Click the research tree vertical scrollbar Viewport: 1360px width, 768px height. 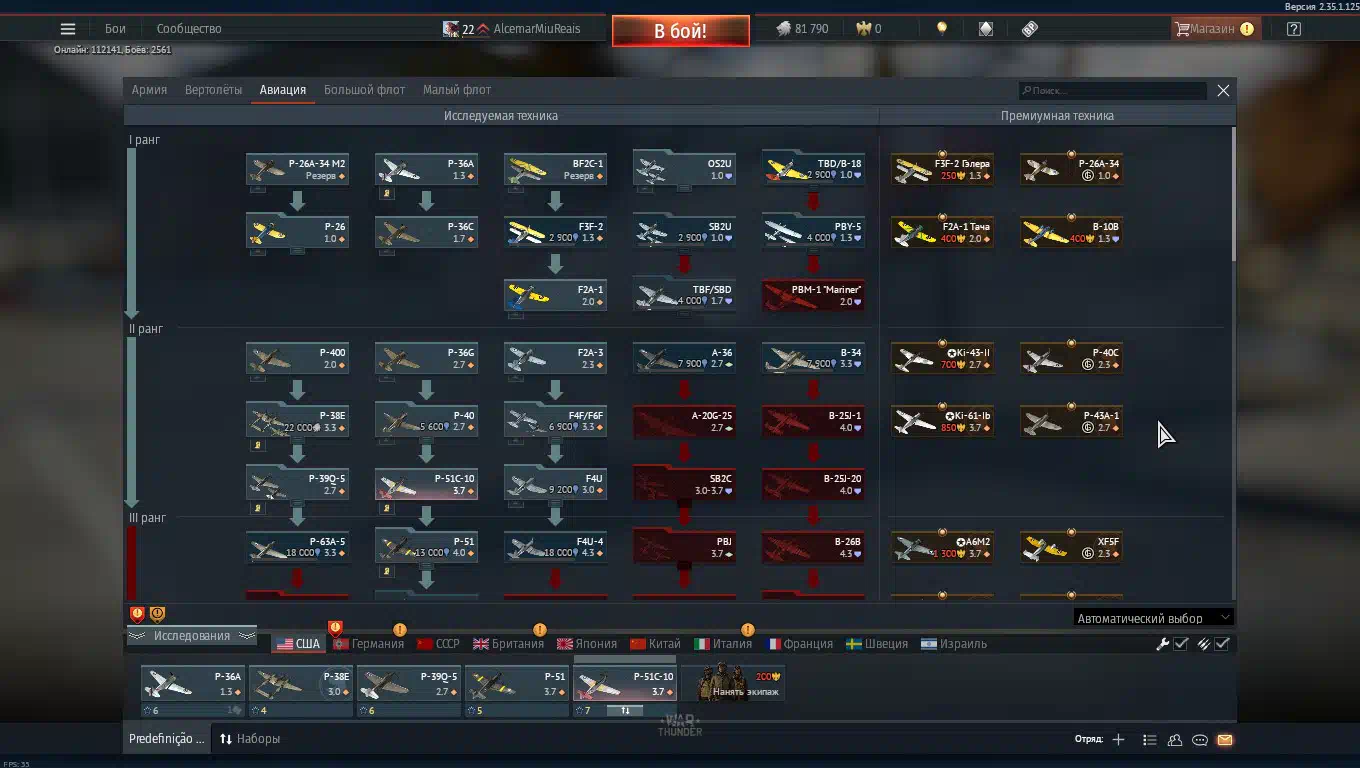tap(1233, 195)
